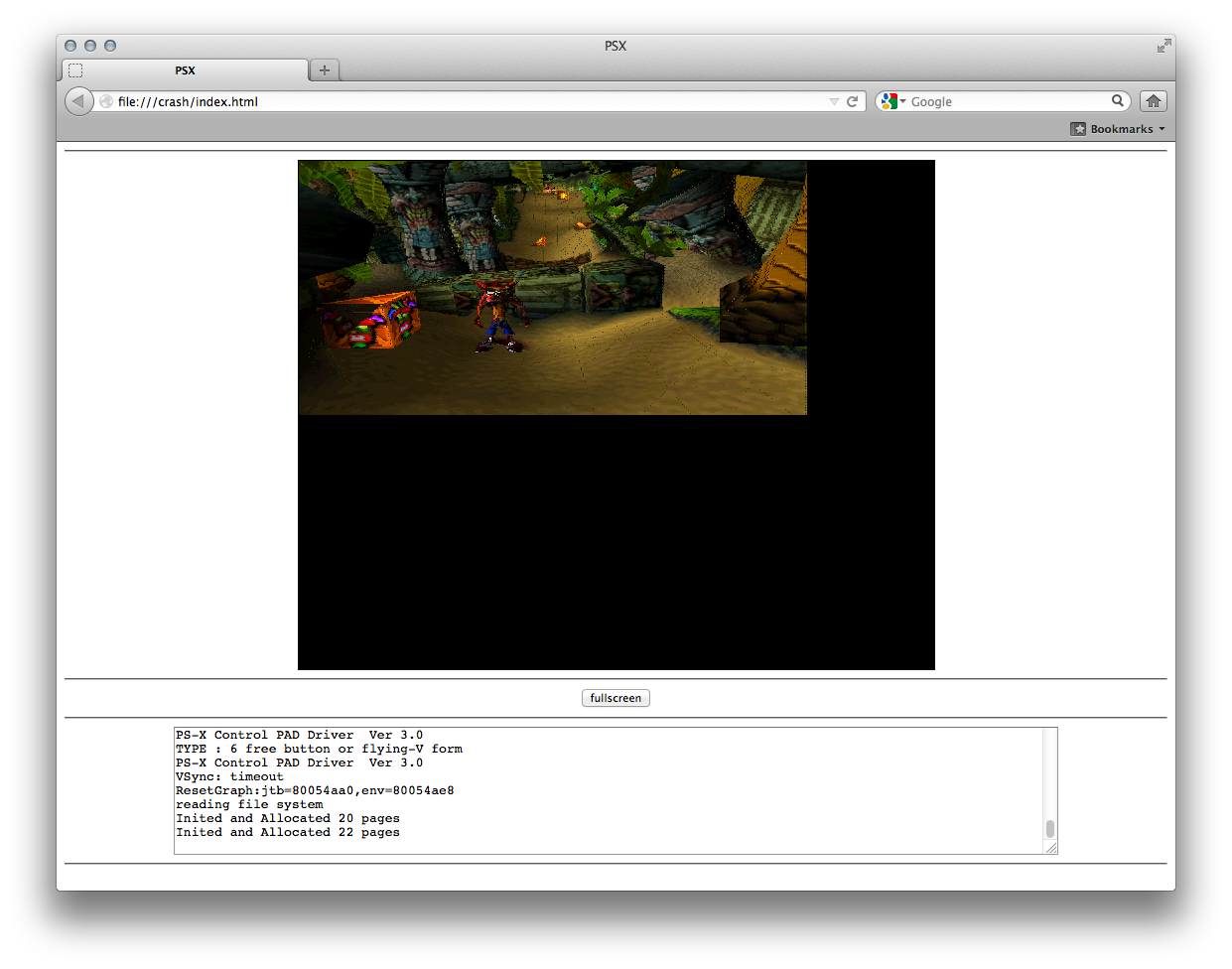Close the browser window with the first titlebar button
This screenshot has width=1232, height=969.
(x=70, y=46)
